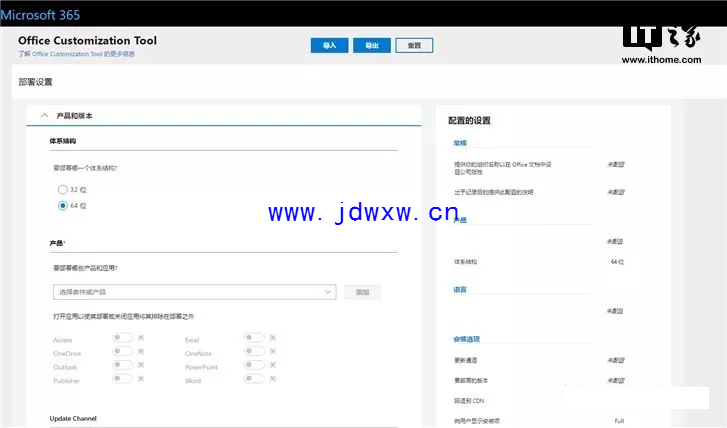Click the 部署设置 heading
The image size is (727, 428).
[x=36, y=82]
